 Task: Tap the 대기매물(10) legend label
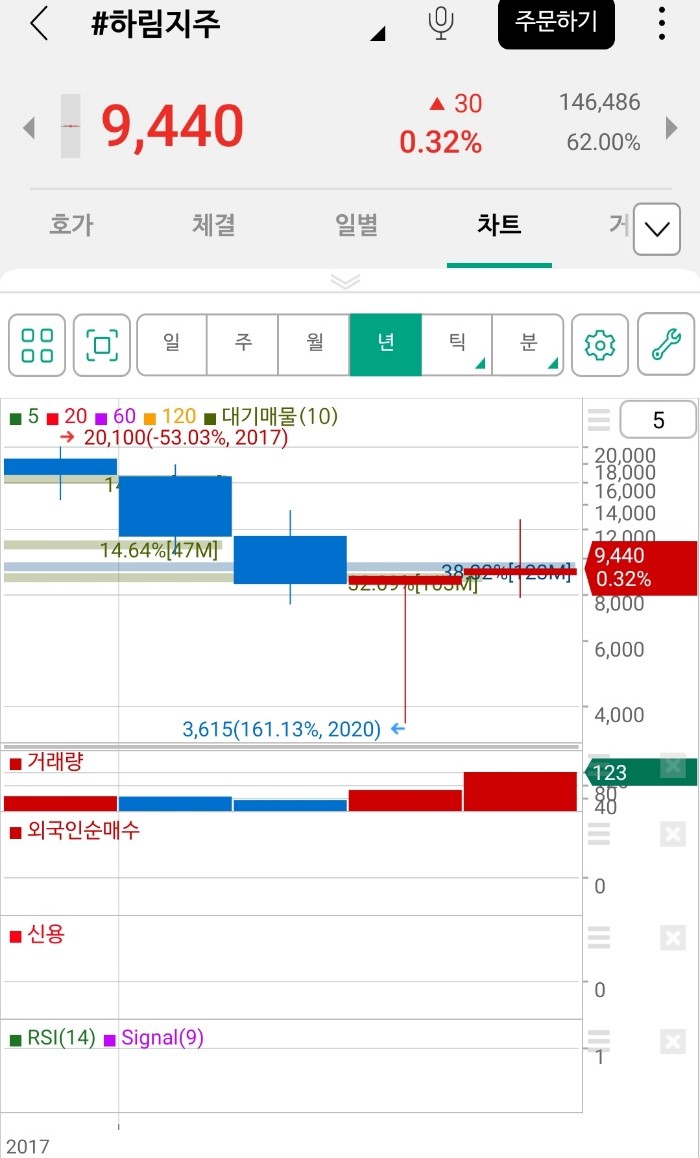coord(279,417)
